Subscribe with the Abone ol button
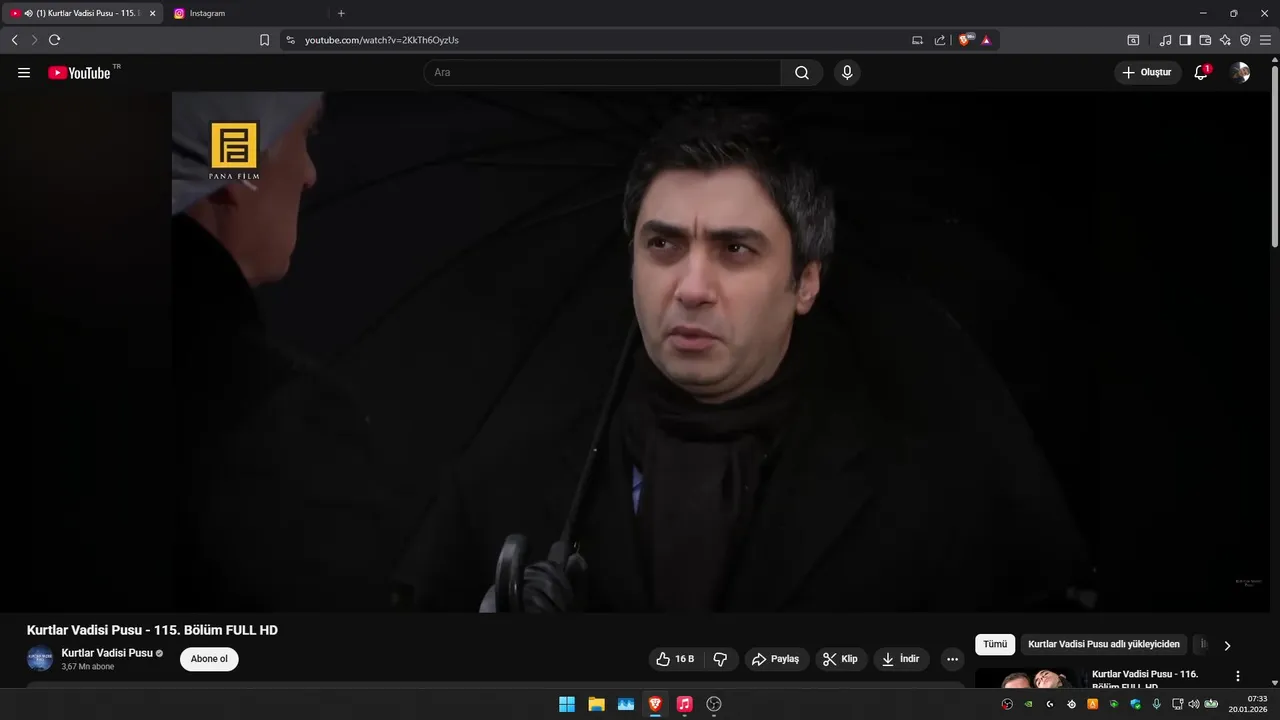 (x=209, y=659)
